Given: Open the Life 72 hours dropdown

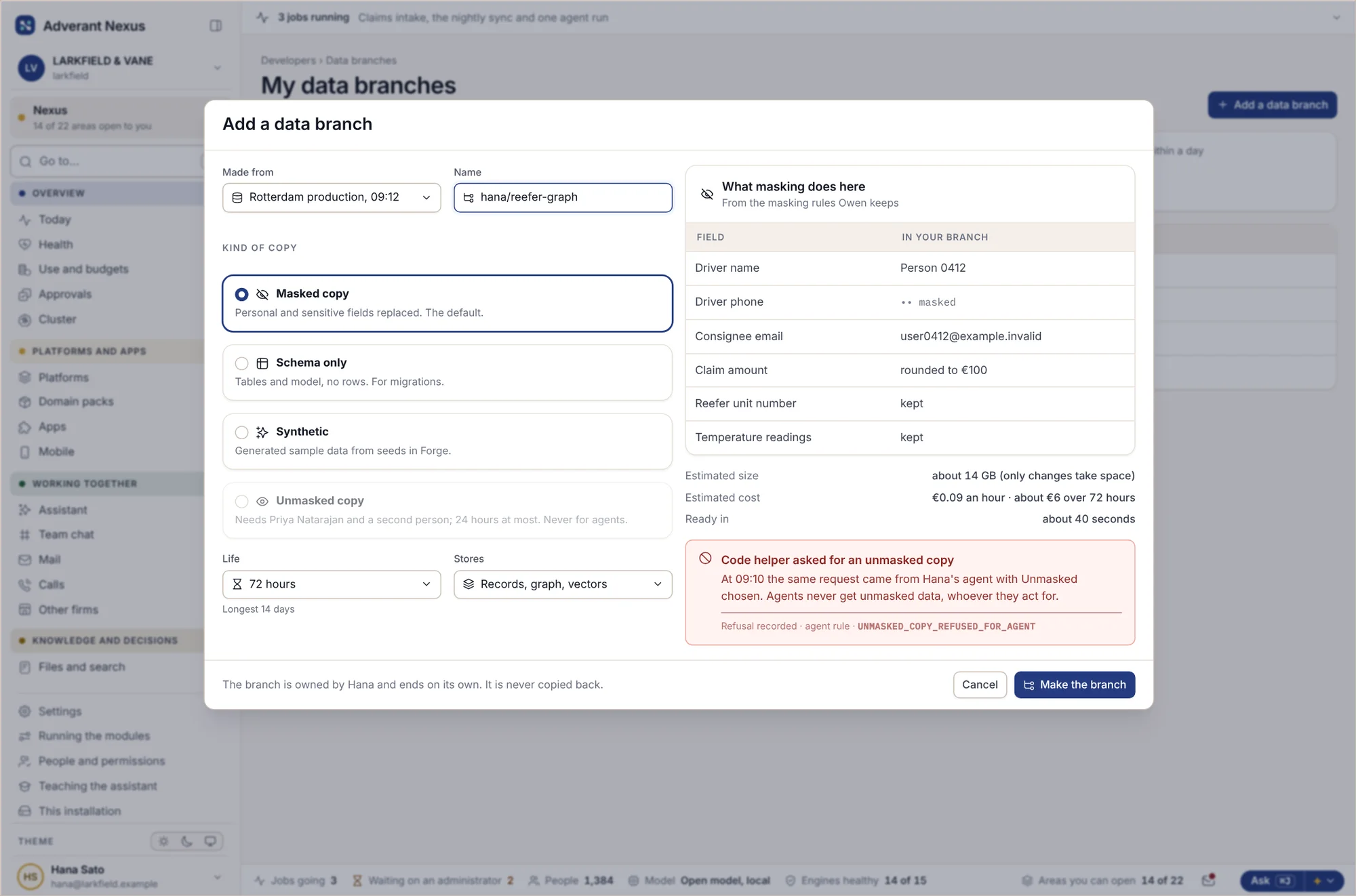Looking at the screenshot, I should click(x=332, y=584).
